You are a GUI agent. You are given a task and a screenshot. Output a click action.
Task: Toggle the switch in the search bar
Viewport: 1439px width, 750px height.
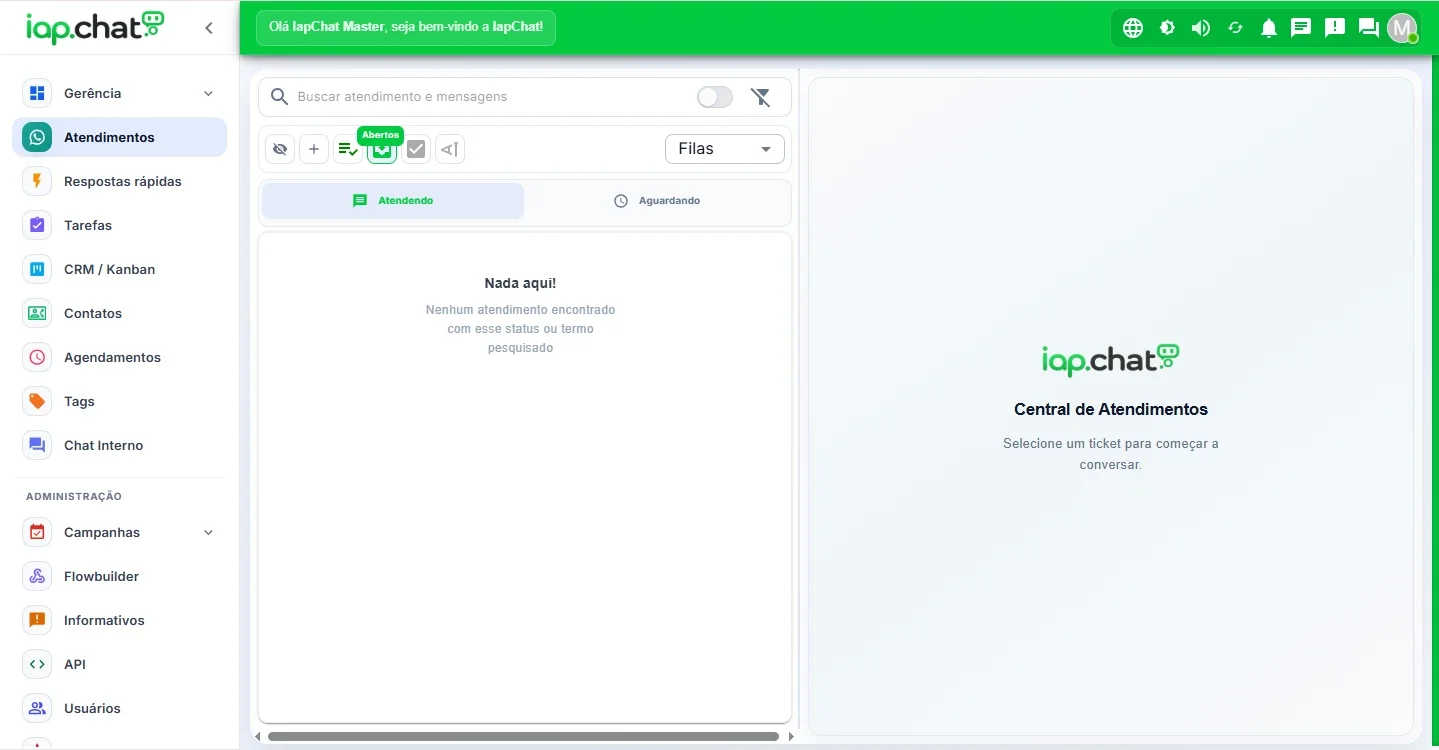(715, 97)
